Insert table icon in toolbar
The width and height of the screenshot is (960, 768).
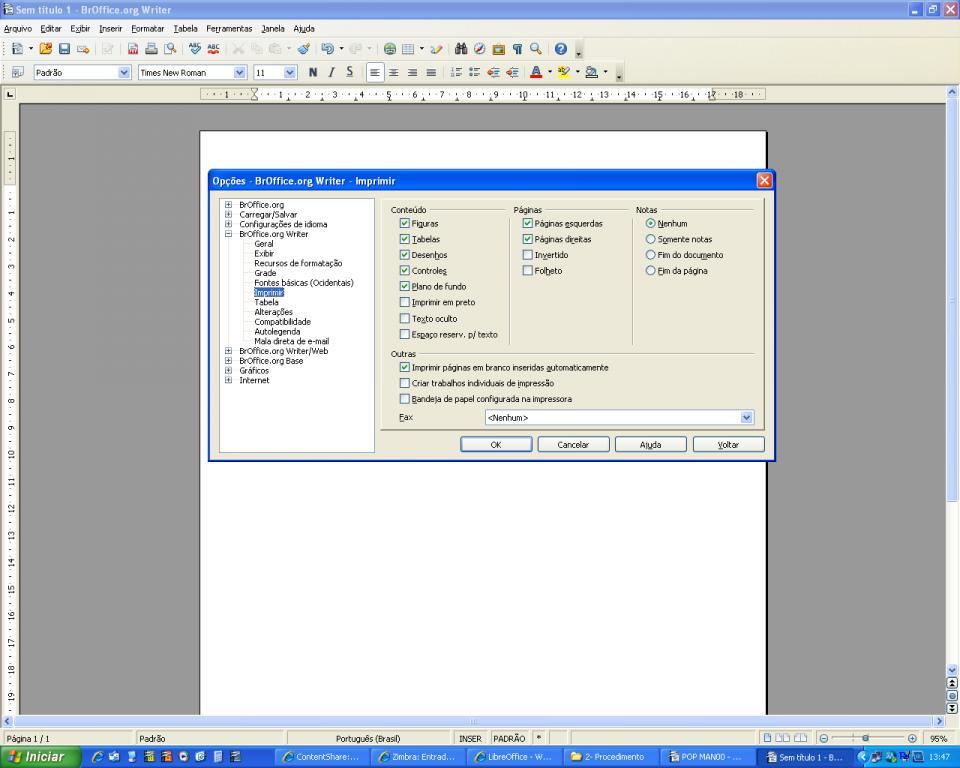click(408, 49)
